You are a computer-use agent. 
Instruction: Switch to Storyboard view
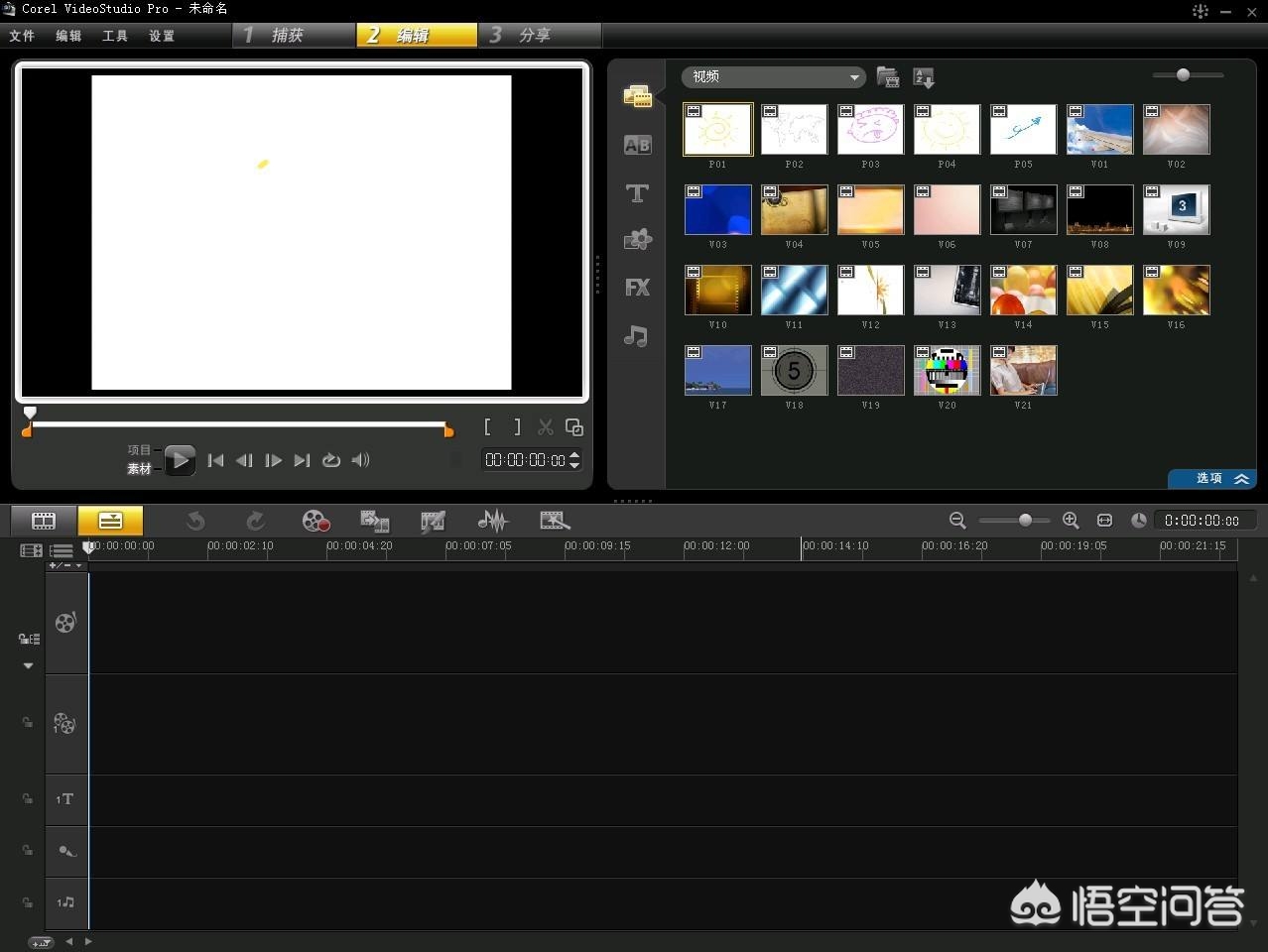pos(44,521)
